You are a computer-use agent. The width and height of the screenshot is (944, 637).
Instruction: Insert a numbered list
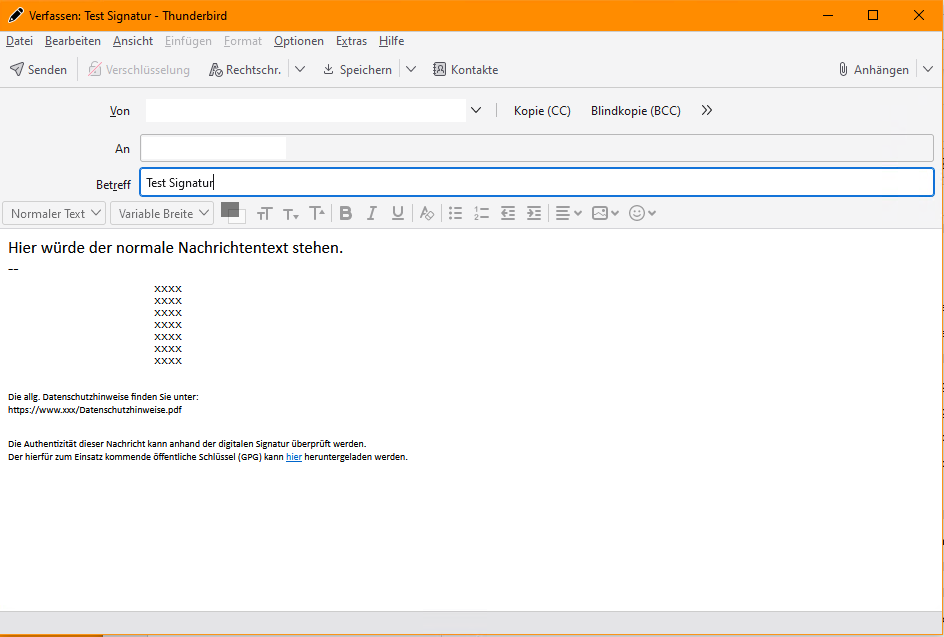coord(482,213)
